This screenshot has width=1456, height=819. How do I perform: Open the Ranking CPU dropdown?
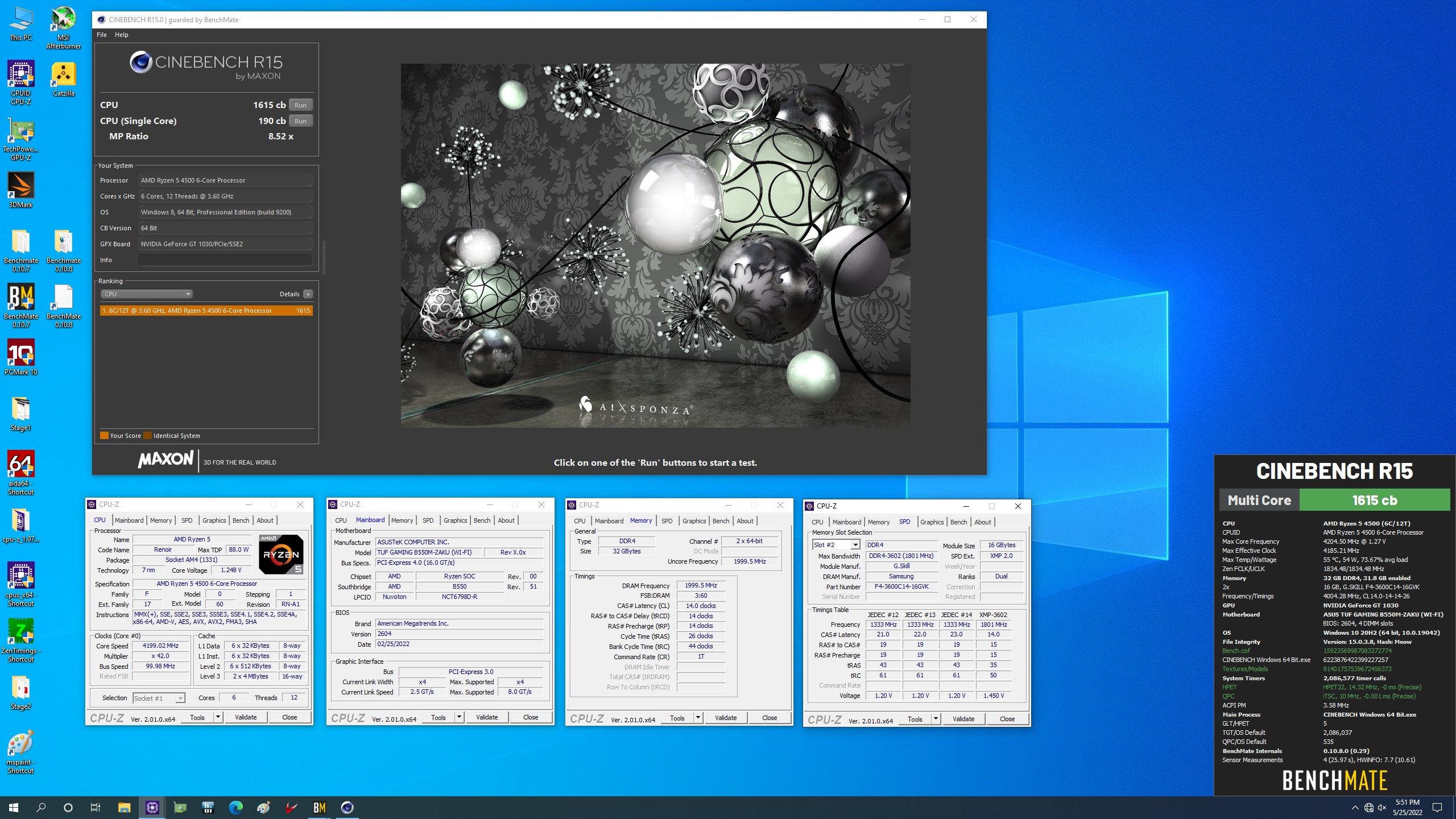point(147,294)
